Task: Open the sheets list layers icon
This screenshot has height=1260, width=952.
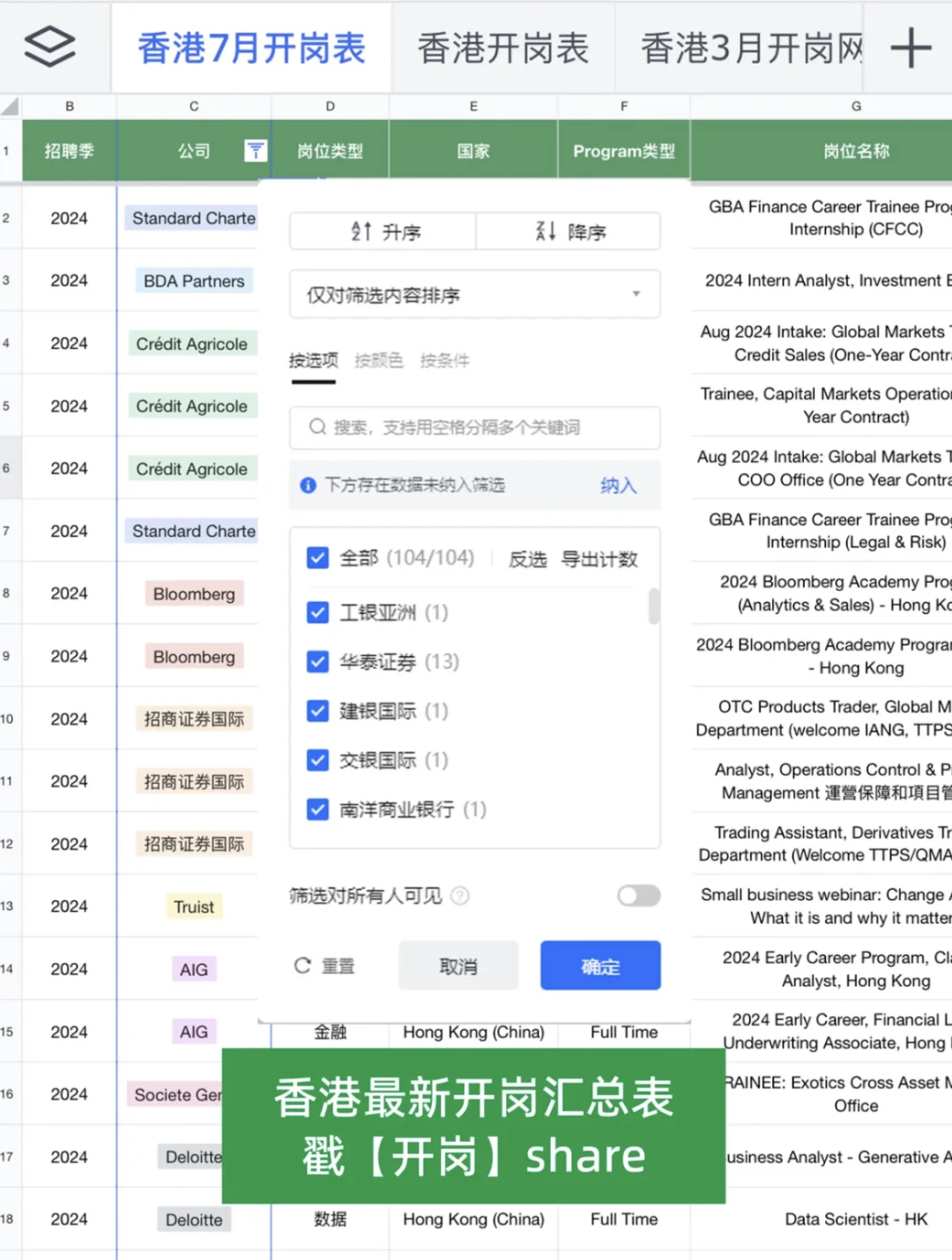Action: 49,47
